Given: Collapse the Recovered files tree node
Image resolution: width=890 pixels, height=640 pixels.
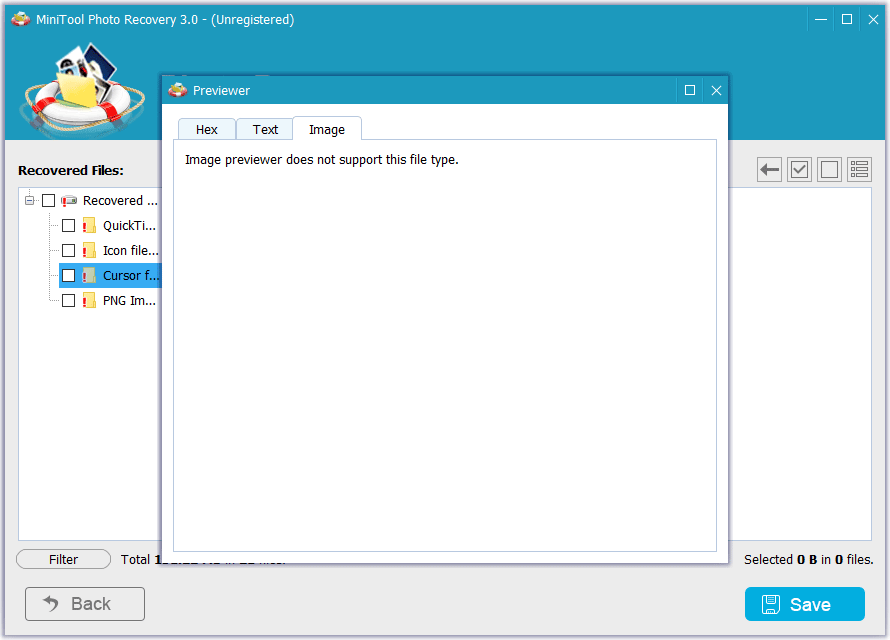Looking at the screenshot, I should point(30,201).
